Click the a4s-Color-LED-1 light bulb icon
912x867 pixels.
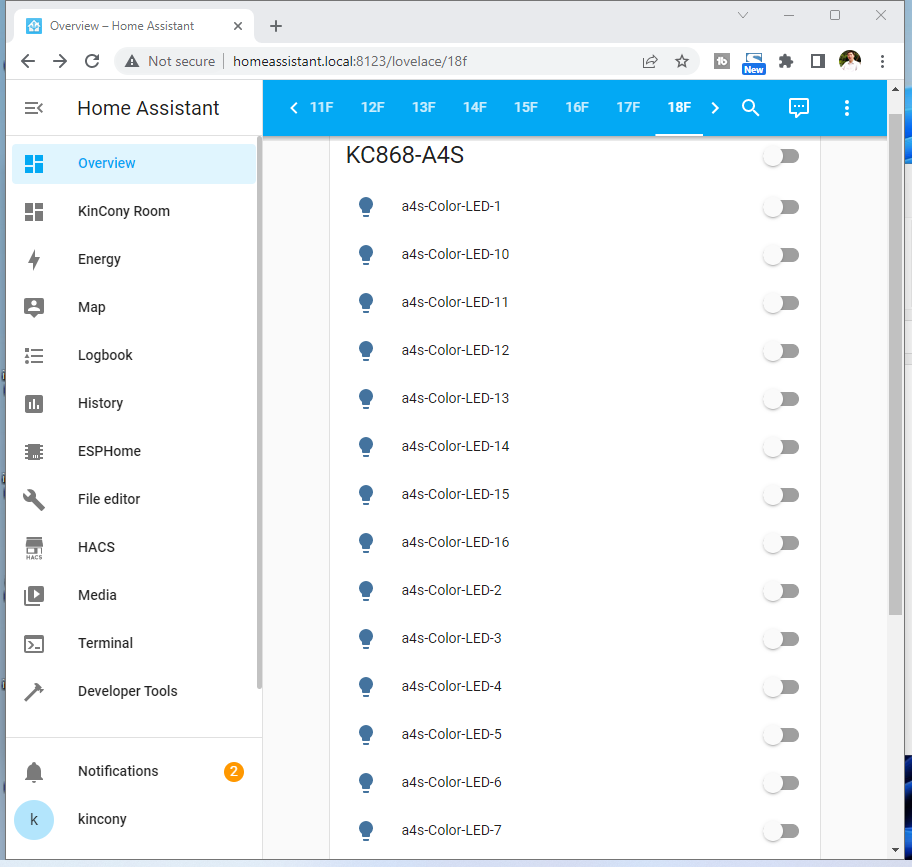[x=366, y=207]
